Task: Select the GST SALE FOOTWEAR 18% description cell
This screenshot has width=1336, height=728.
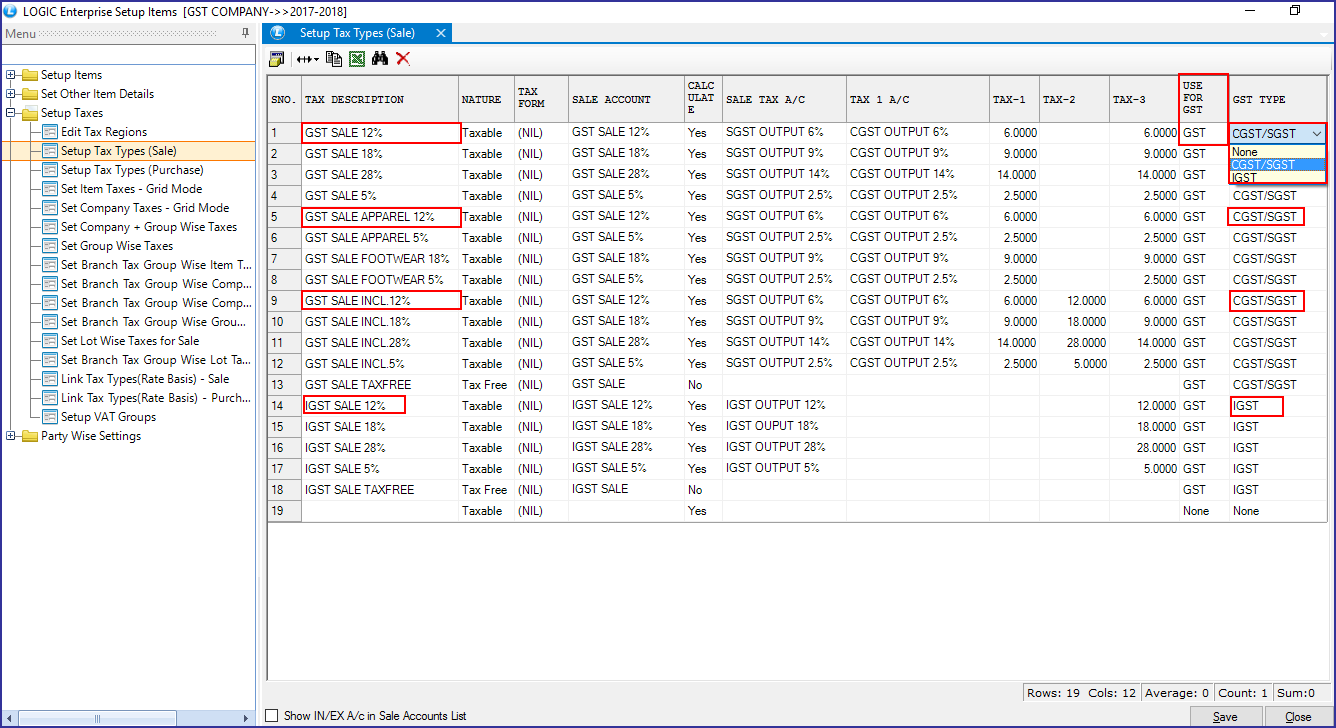Action: click(379, 259)
